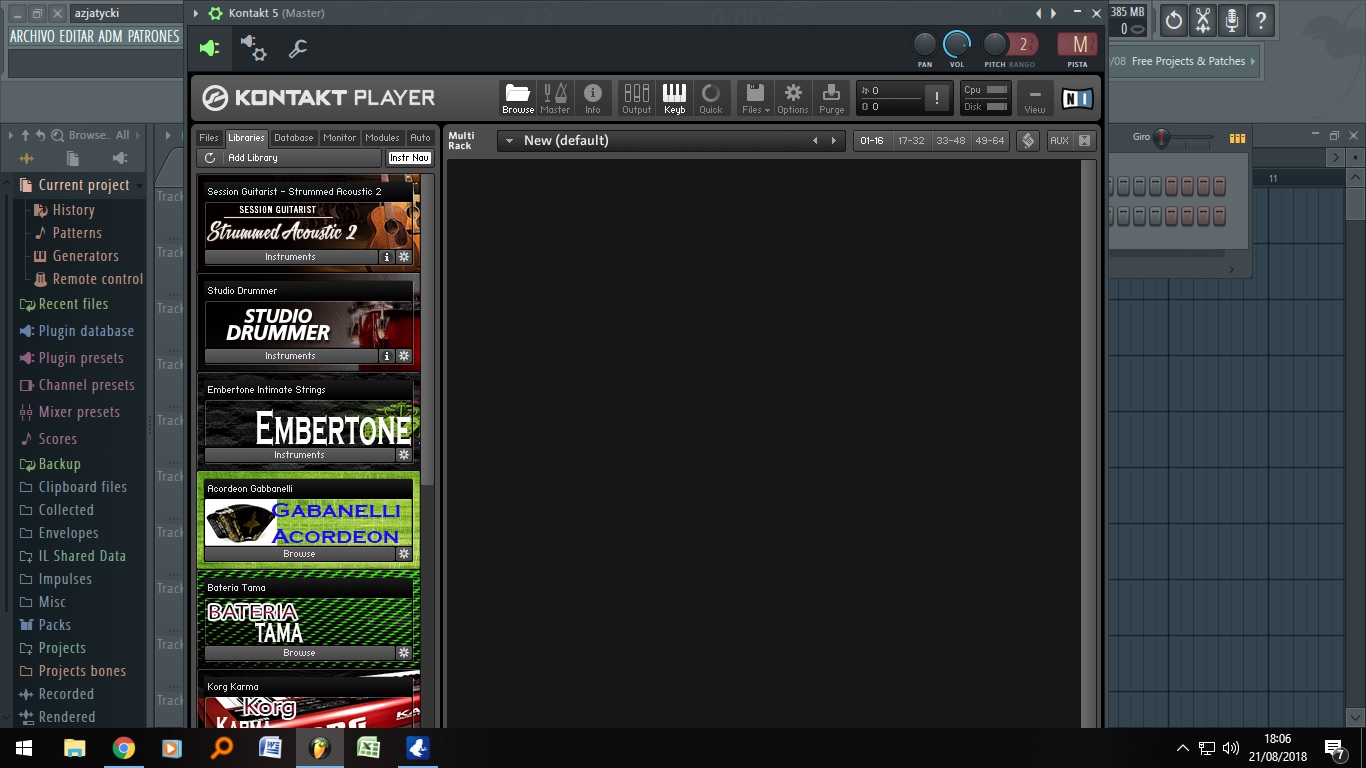Toggle the graph editor bars icon near Giro
Screen dimensions: 1366x768
pos(1237,138)
